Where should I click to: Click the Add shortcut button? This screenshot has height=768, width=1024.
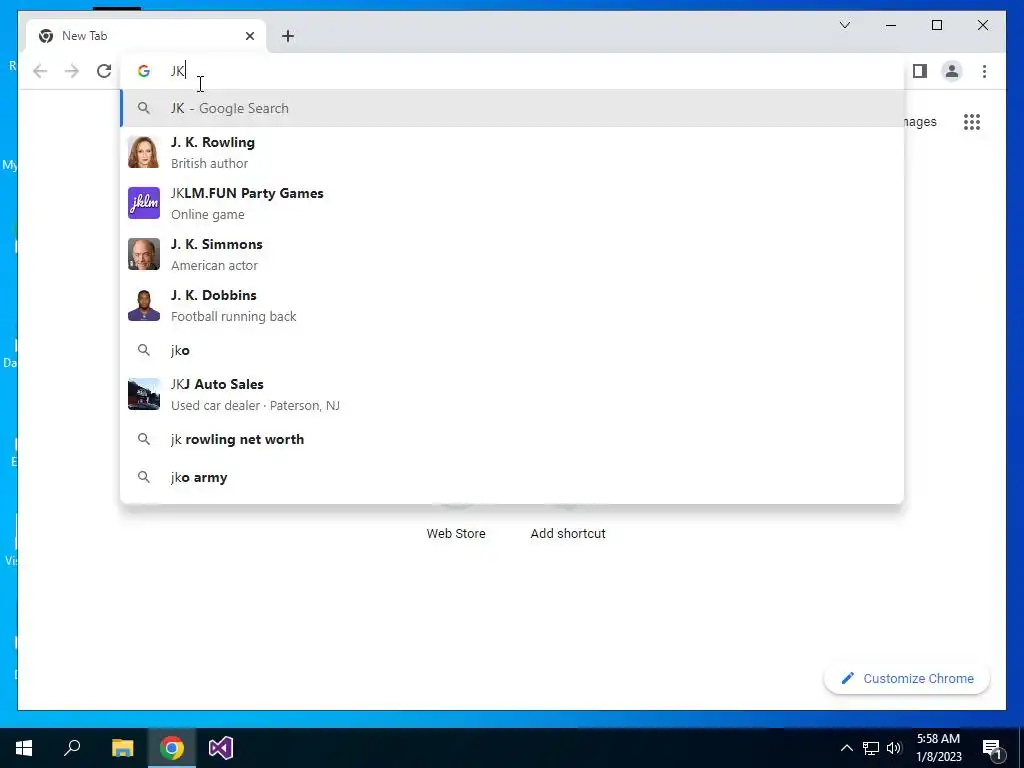(568, 534)
